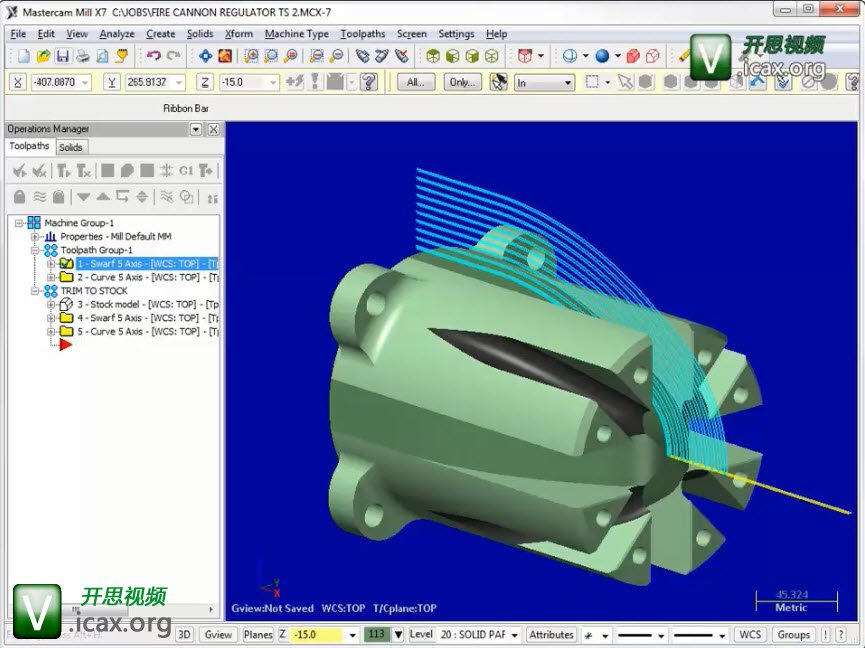The image size is (865, 648).
Task: Click the Attributes button
Action: 551,635
